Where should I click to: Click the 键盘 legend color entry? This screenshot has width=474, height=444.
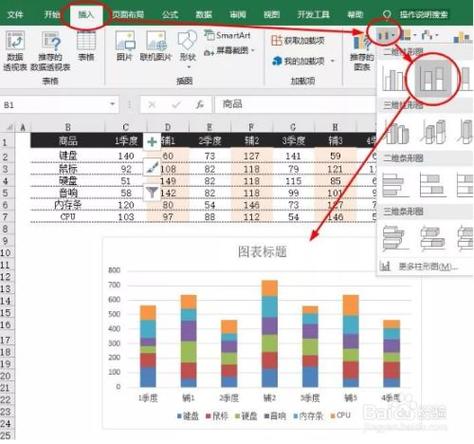[188, 416]
